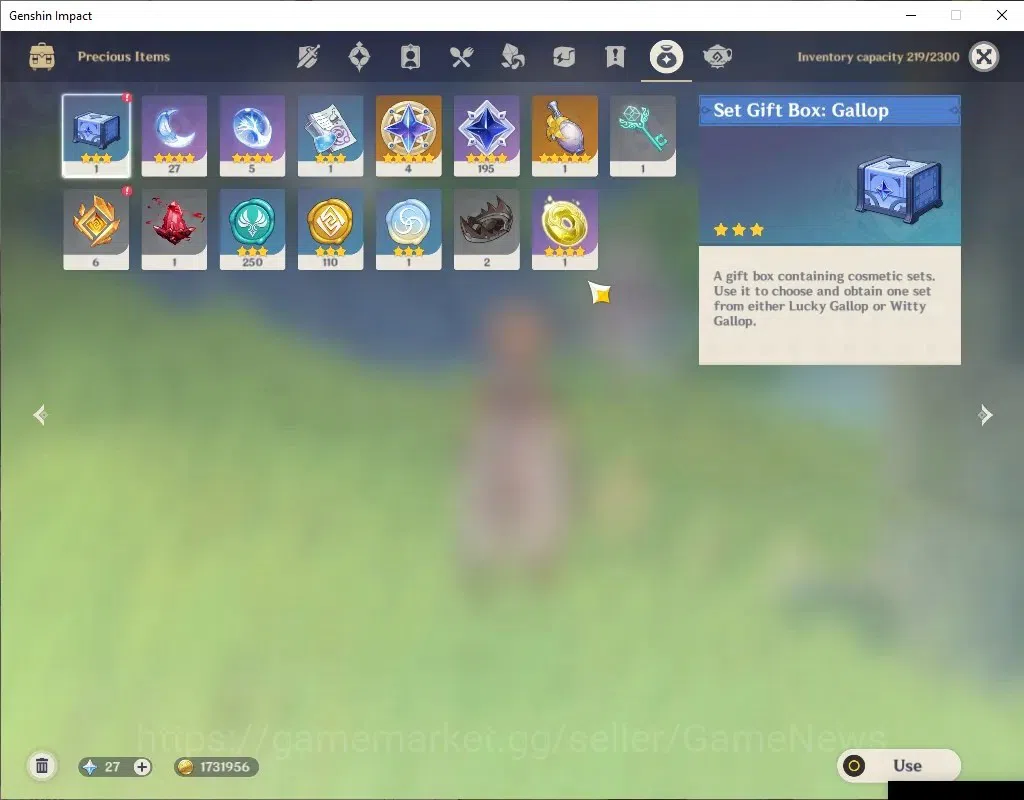Select the crescent moon item with 27

(174, 136)
